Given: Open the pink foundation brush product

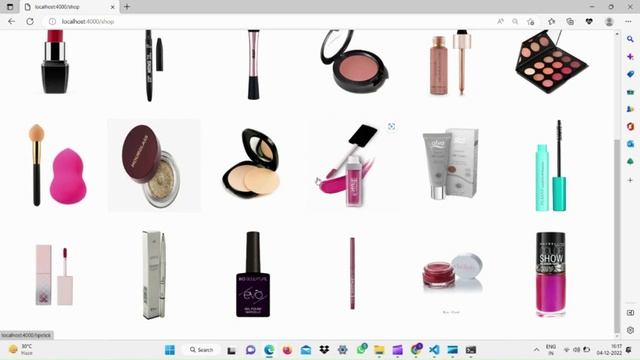Looking at the screenshot, I should [x=253, y=64].
